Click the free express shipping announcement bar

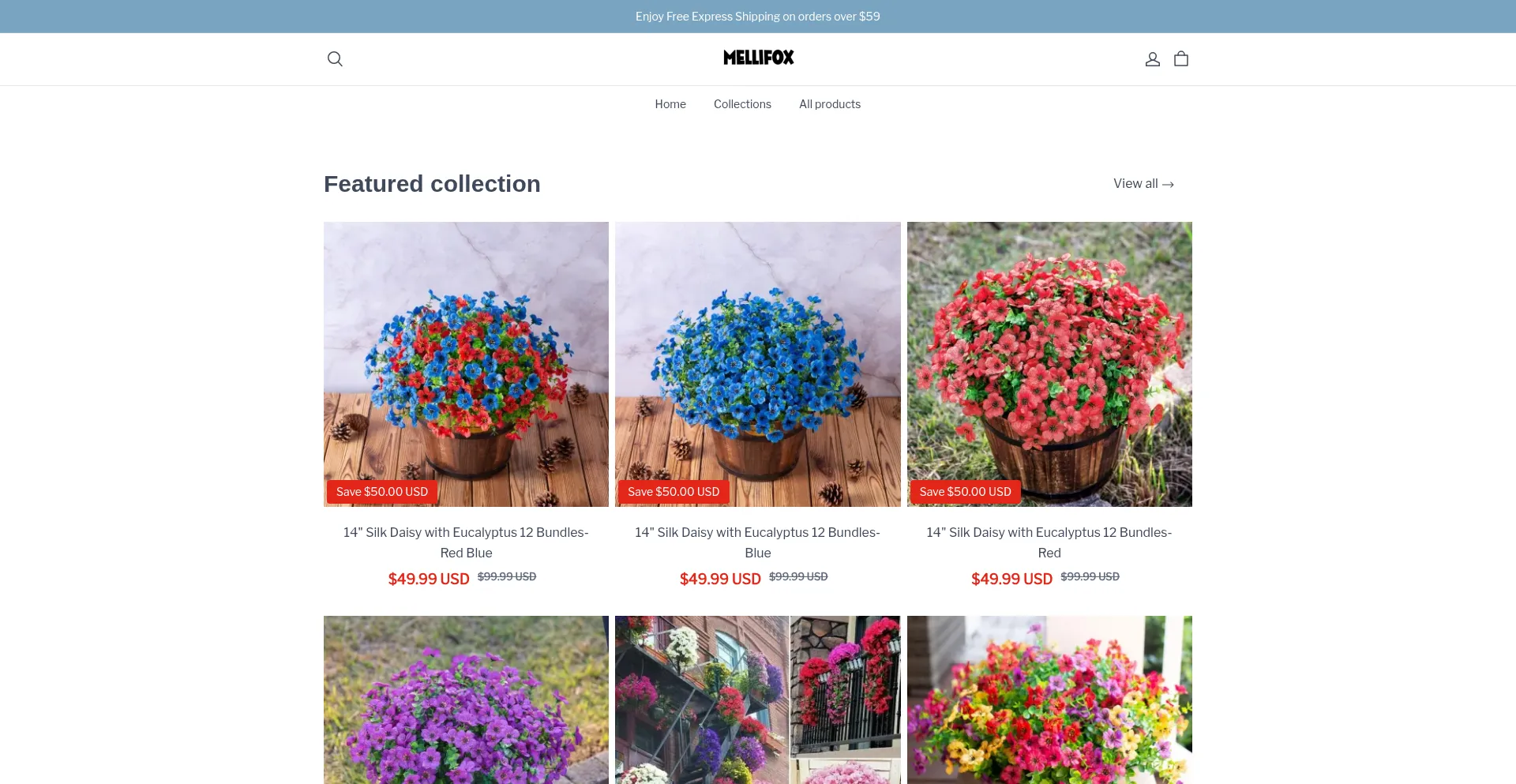point(758,17)
